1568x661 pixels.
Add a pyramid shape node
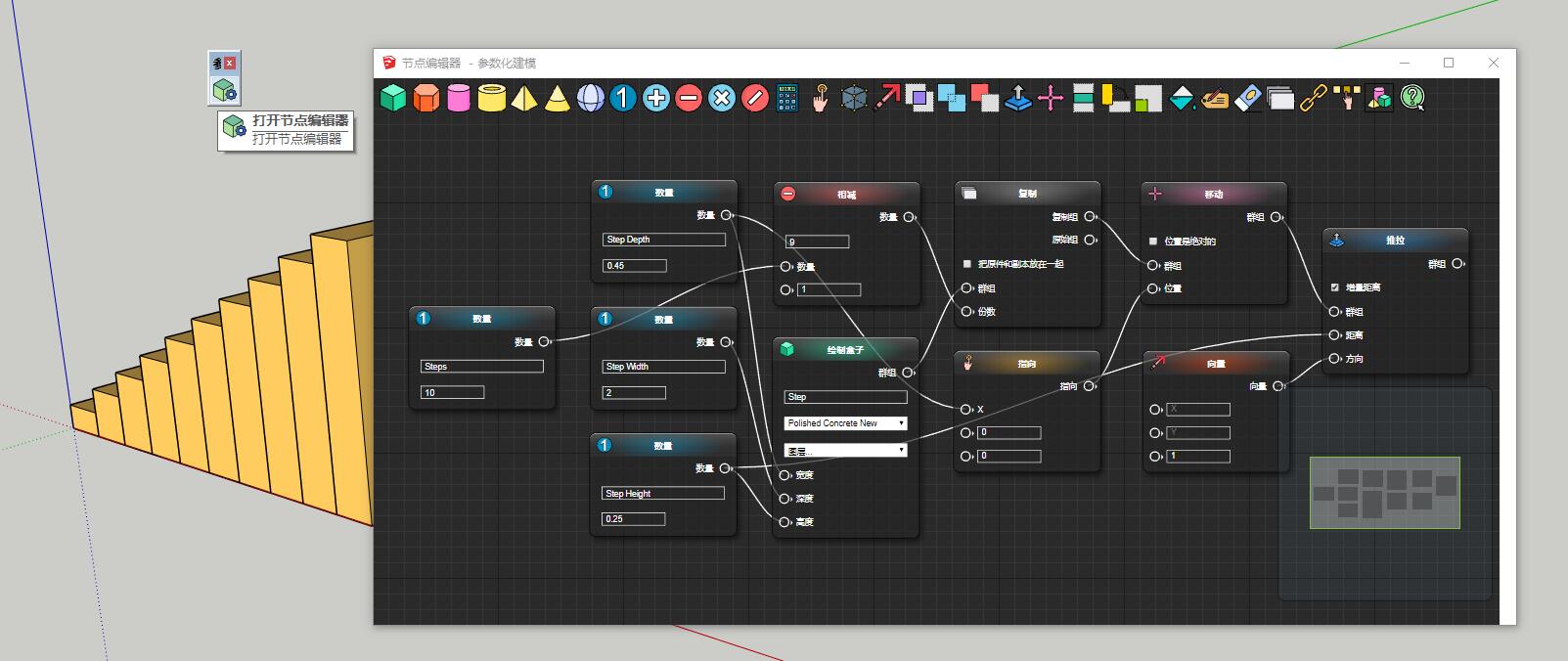pos(524,98)
